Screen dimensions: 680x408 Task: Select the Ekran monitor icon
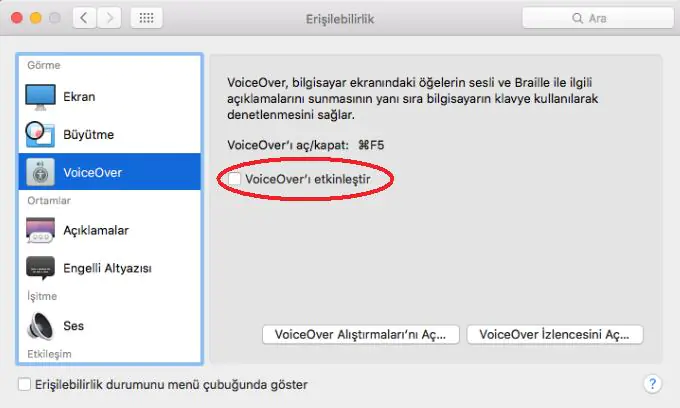[x=40, y=97]
